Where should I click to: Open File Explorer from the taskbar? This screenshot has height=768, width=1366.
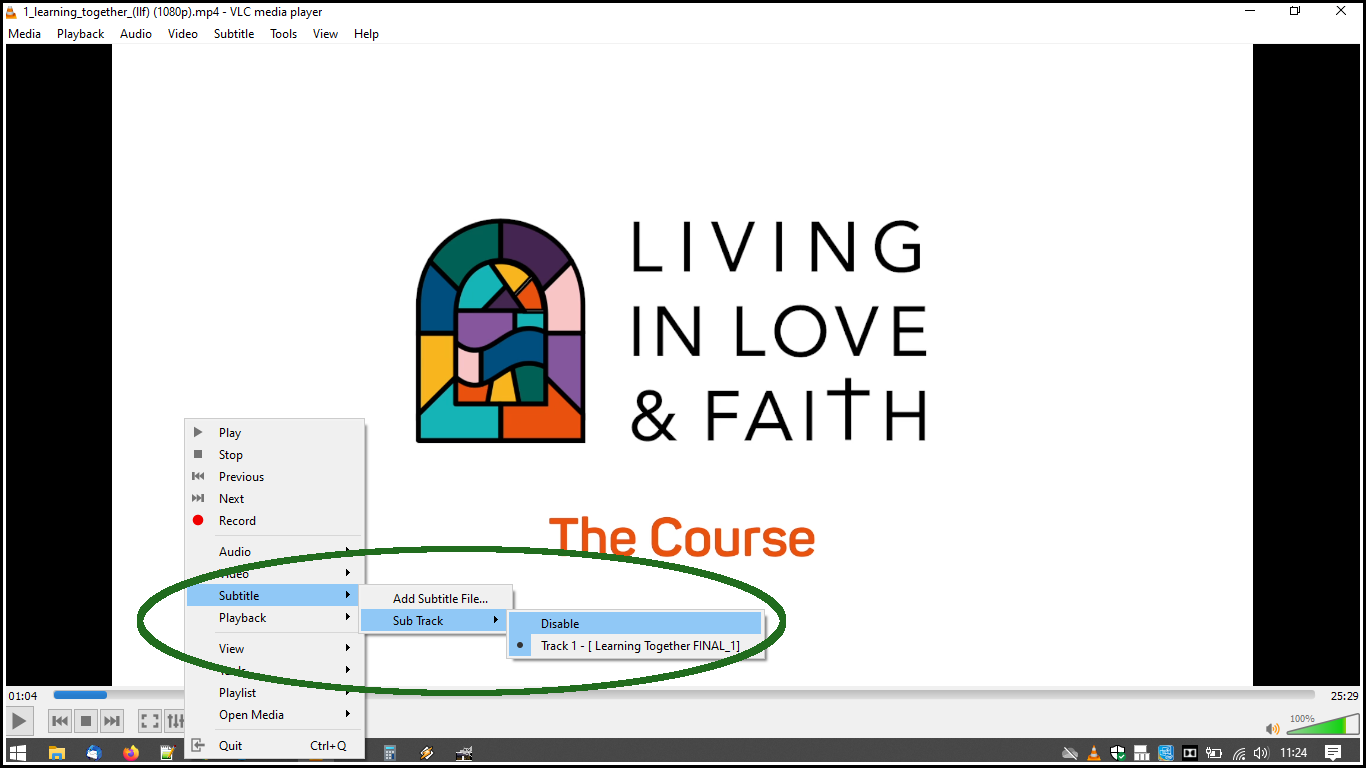coord(57,753)
